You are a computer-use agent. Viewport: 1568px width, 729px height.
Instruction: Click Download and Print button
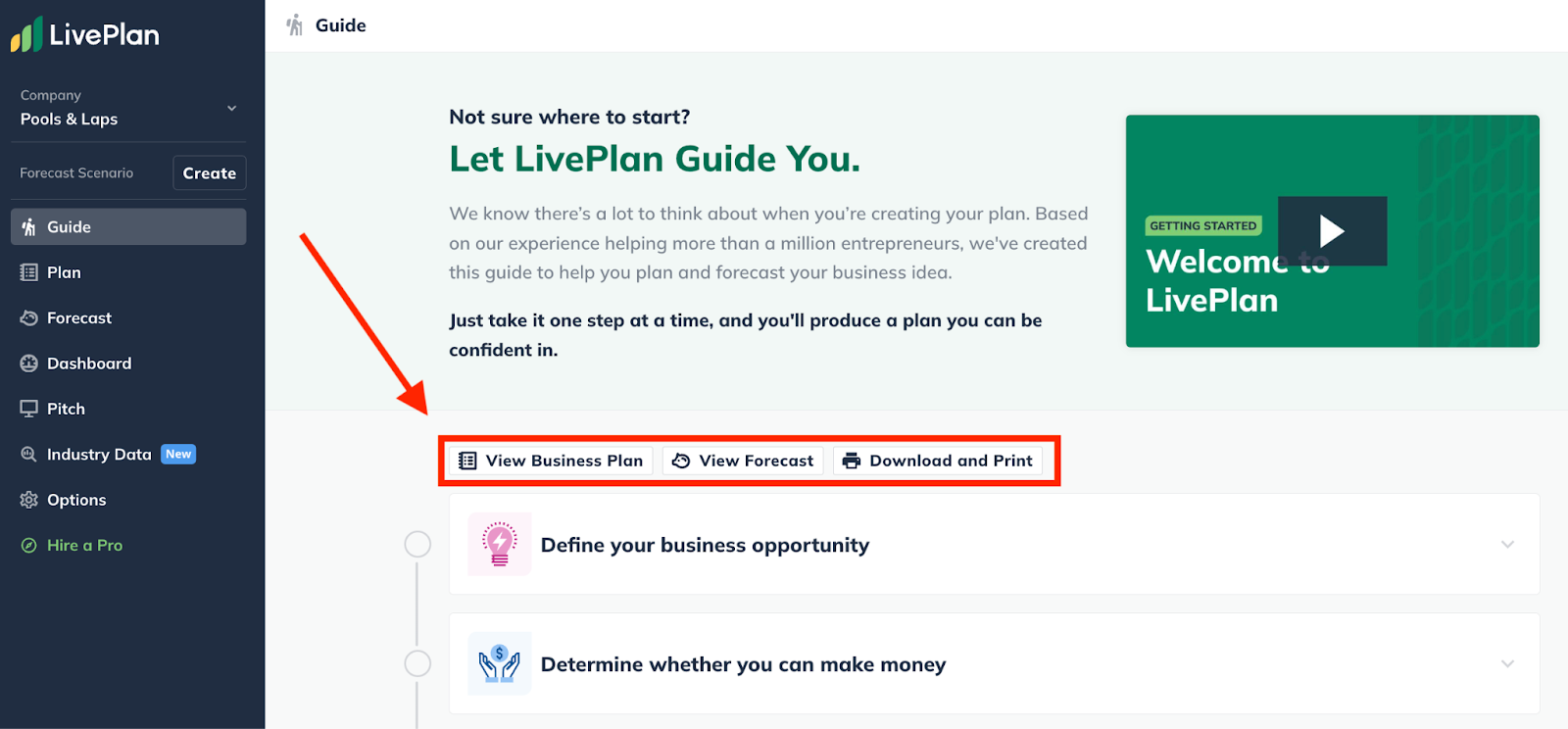pos(938,461)
